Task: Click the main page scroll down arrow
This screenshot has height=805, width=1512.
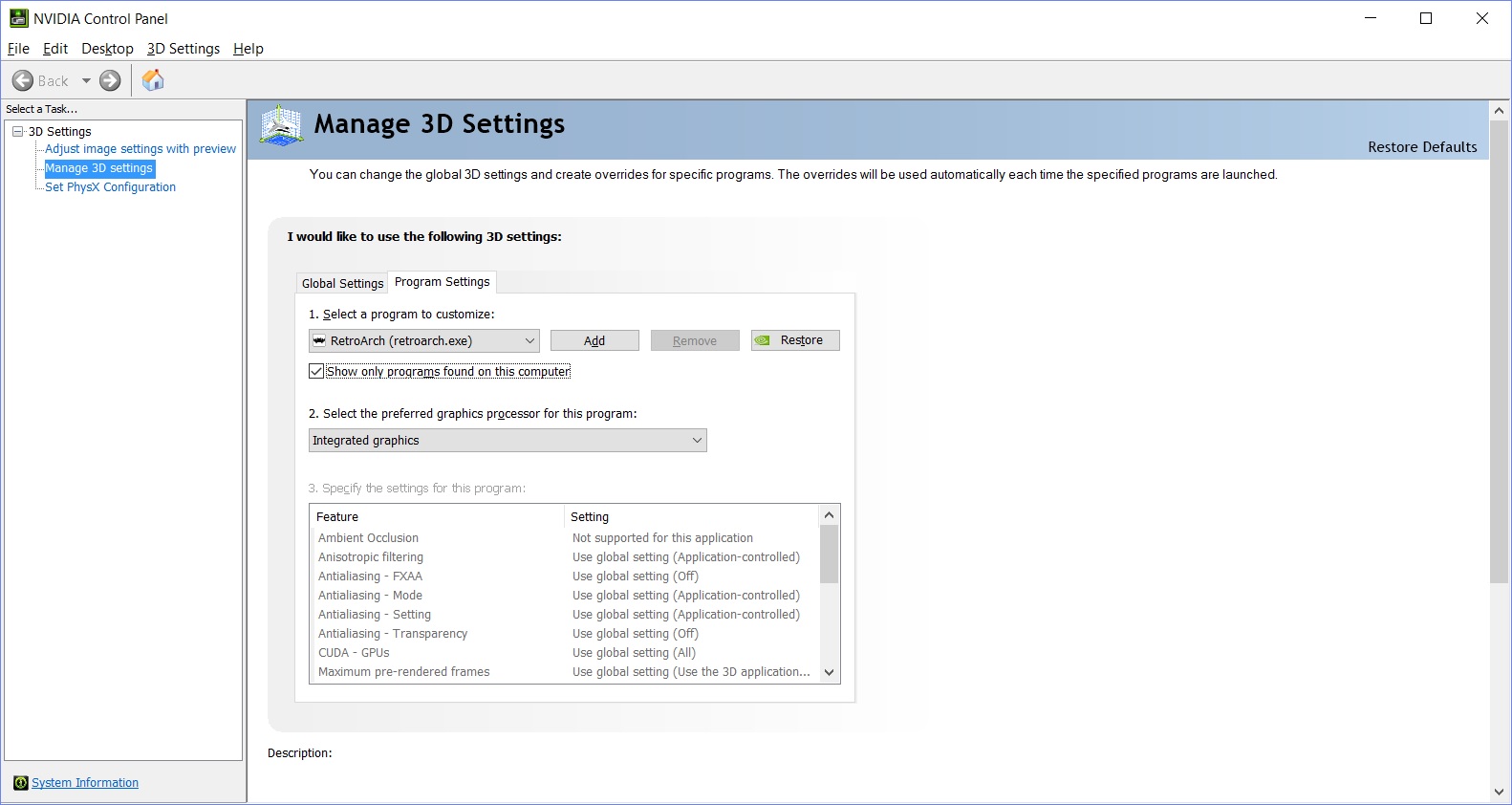Action: 1499,792
